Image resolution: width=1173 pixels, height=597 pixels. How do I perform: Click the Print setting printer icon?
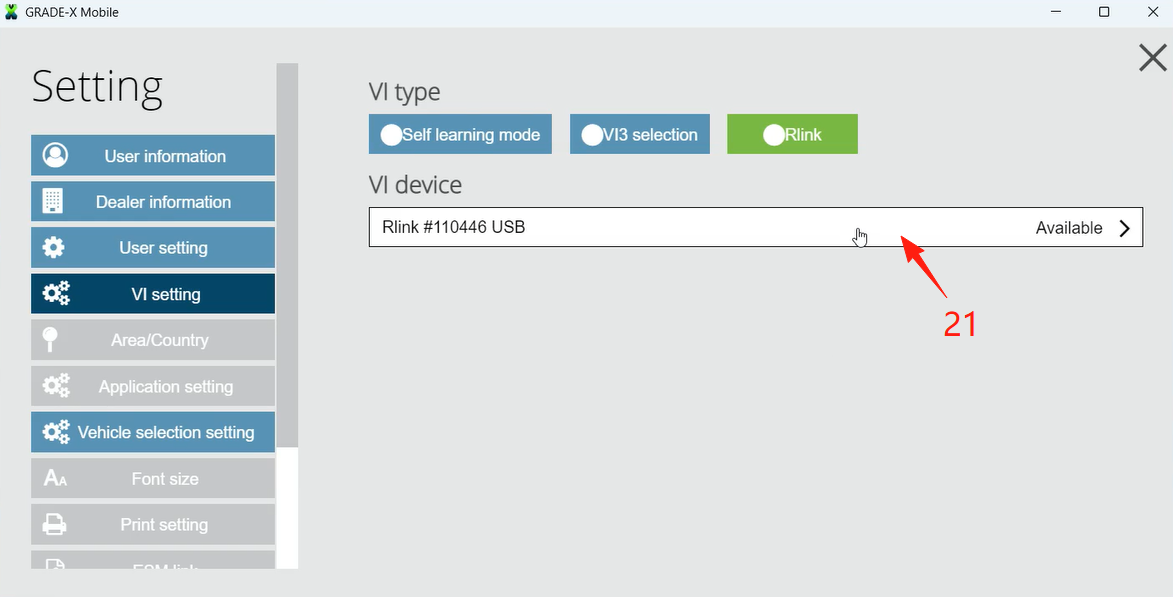pos(54,525)
